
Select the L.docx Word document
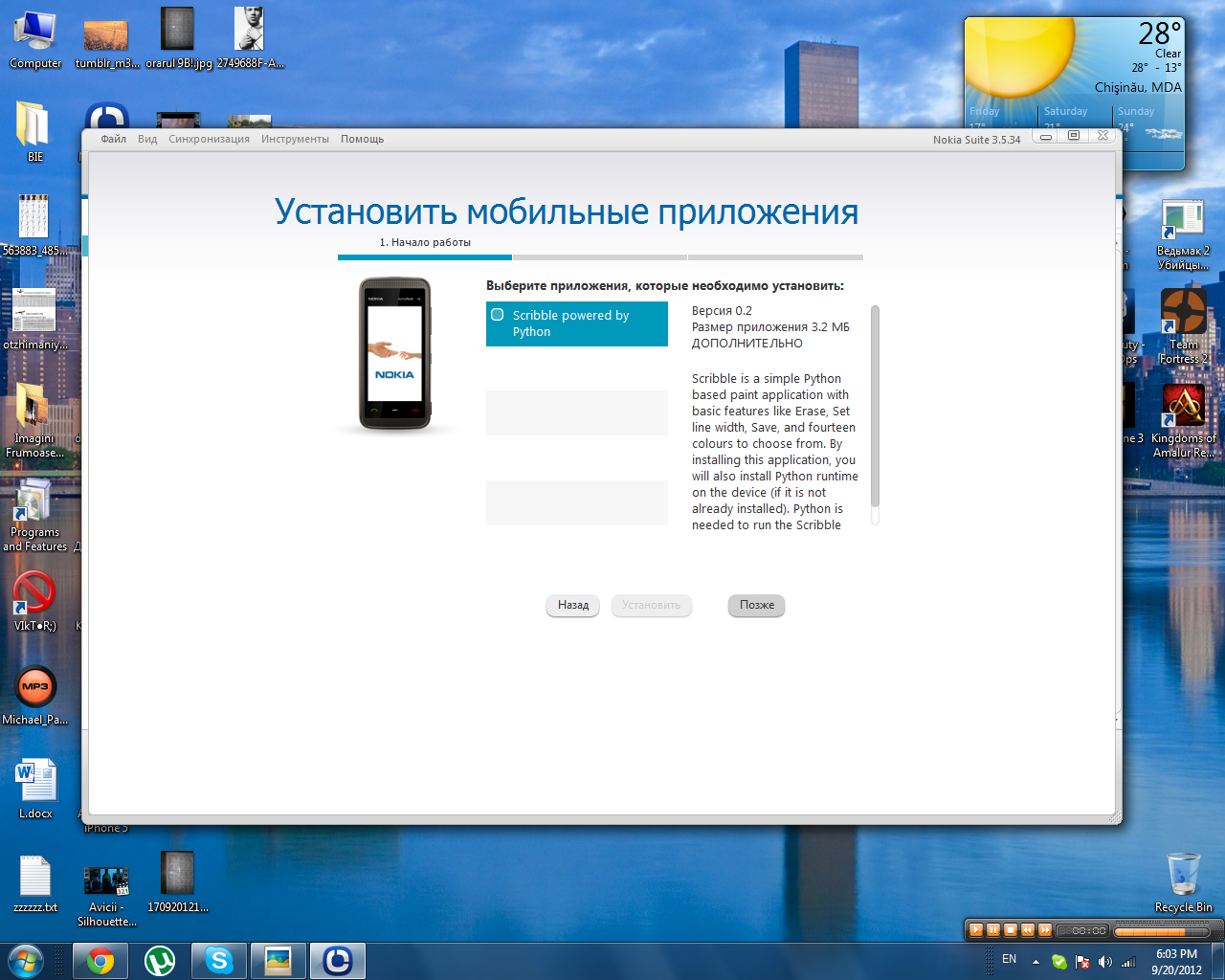[x=35, y=789]
